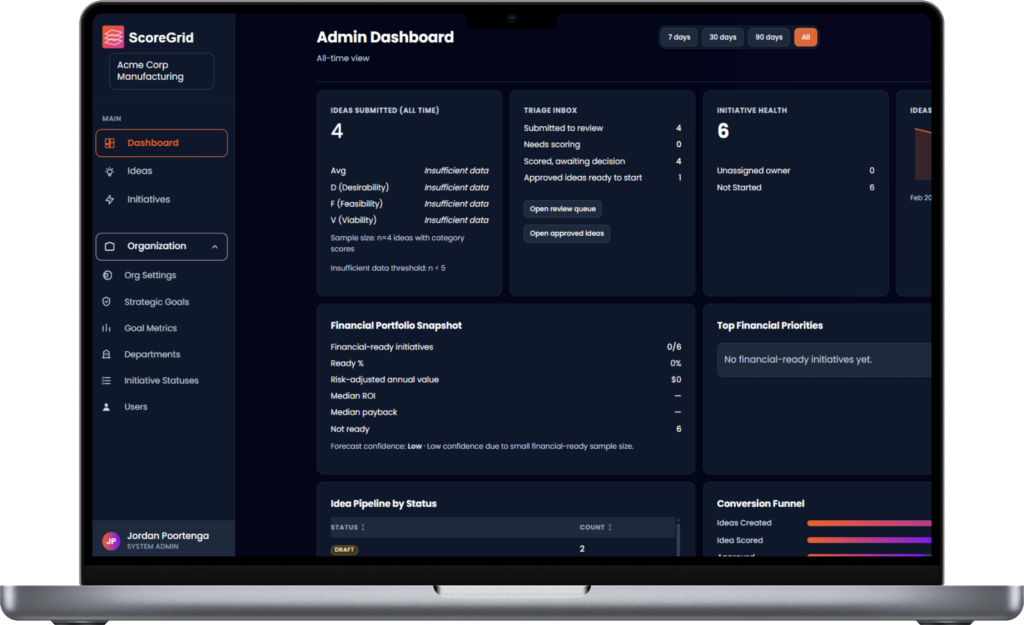Collapse the Organization section chevron
Viewport: 1024px width, 625px height.
[214, 246]
